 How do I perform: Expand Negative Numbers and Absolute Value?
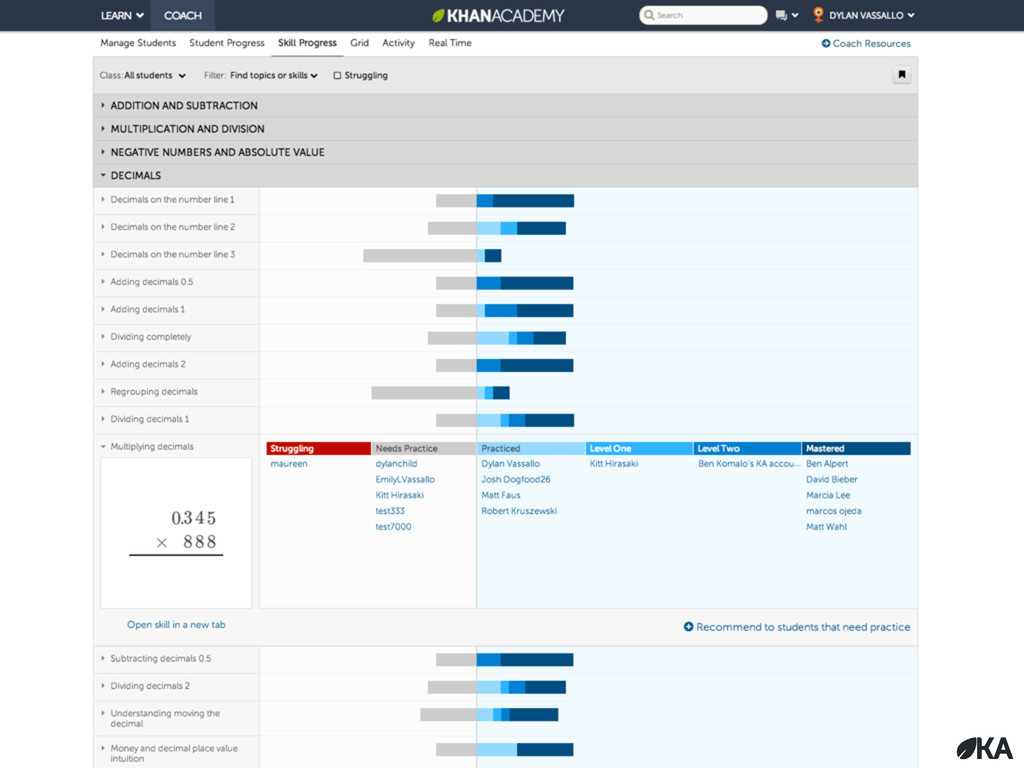coord(505,152)
